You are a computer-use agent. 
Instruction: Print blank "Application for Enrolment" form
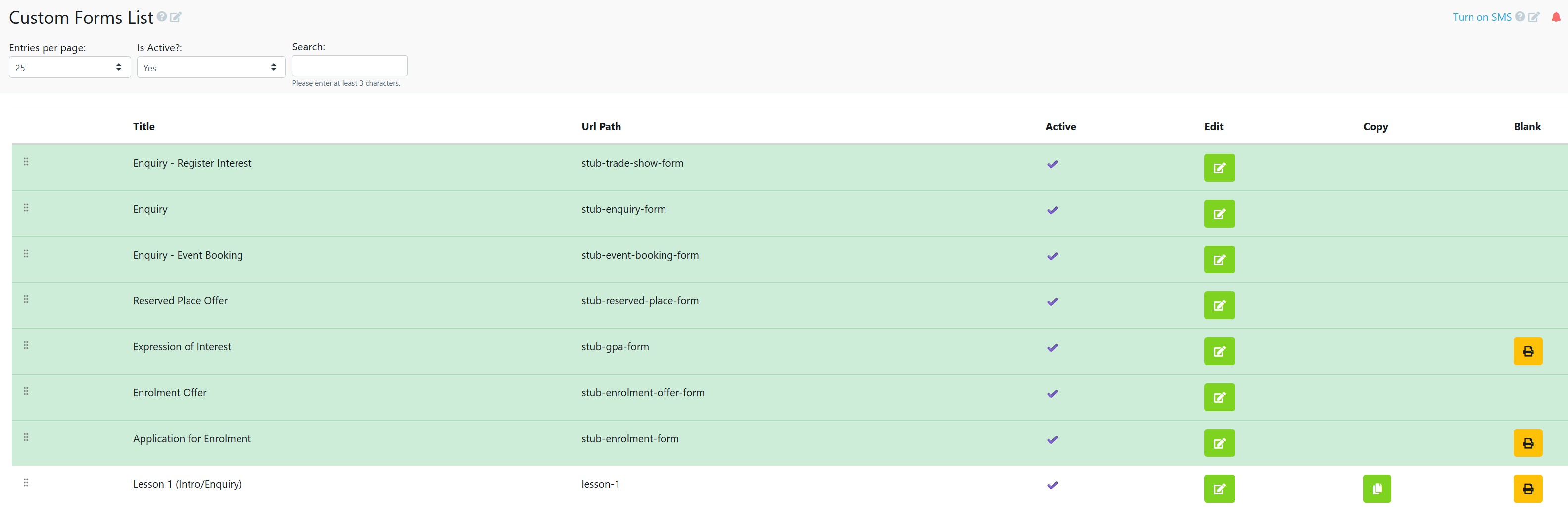point(1528,442)
